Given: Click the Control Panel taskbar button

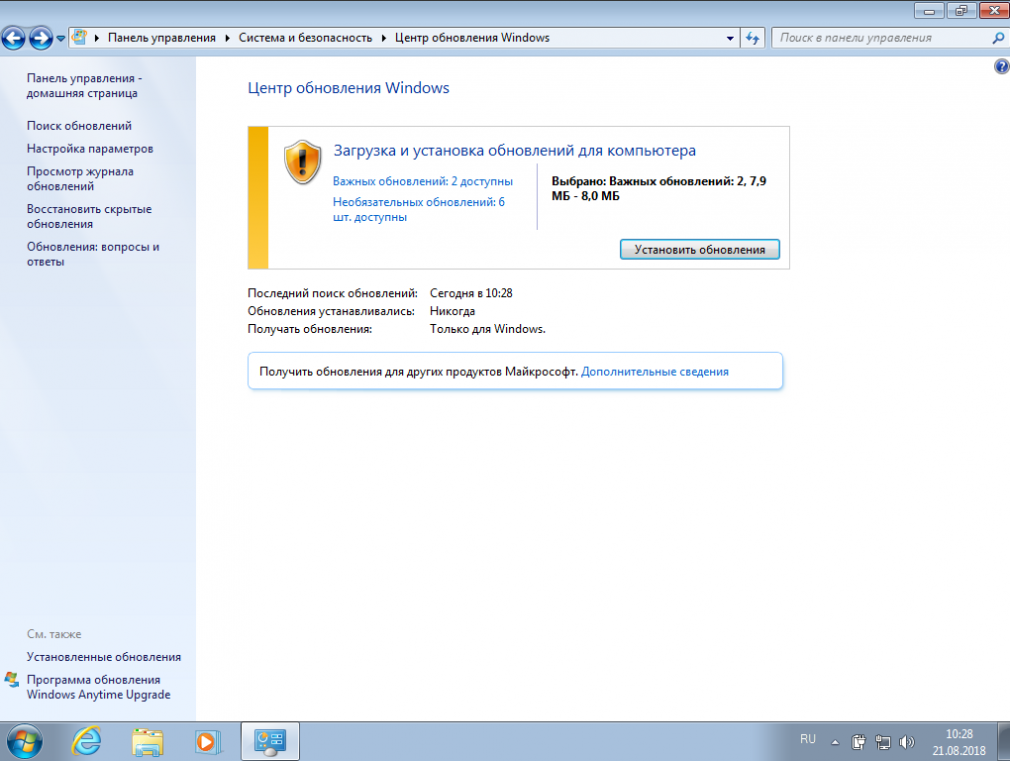Looking at the screenshot, I should tap(270, 742).
